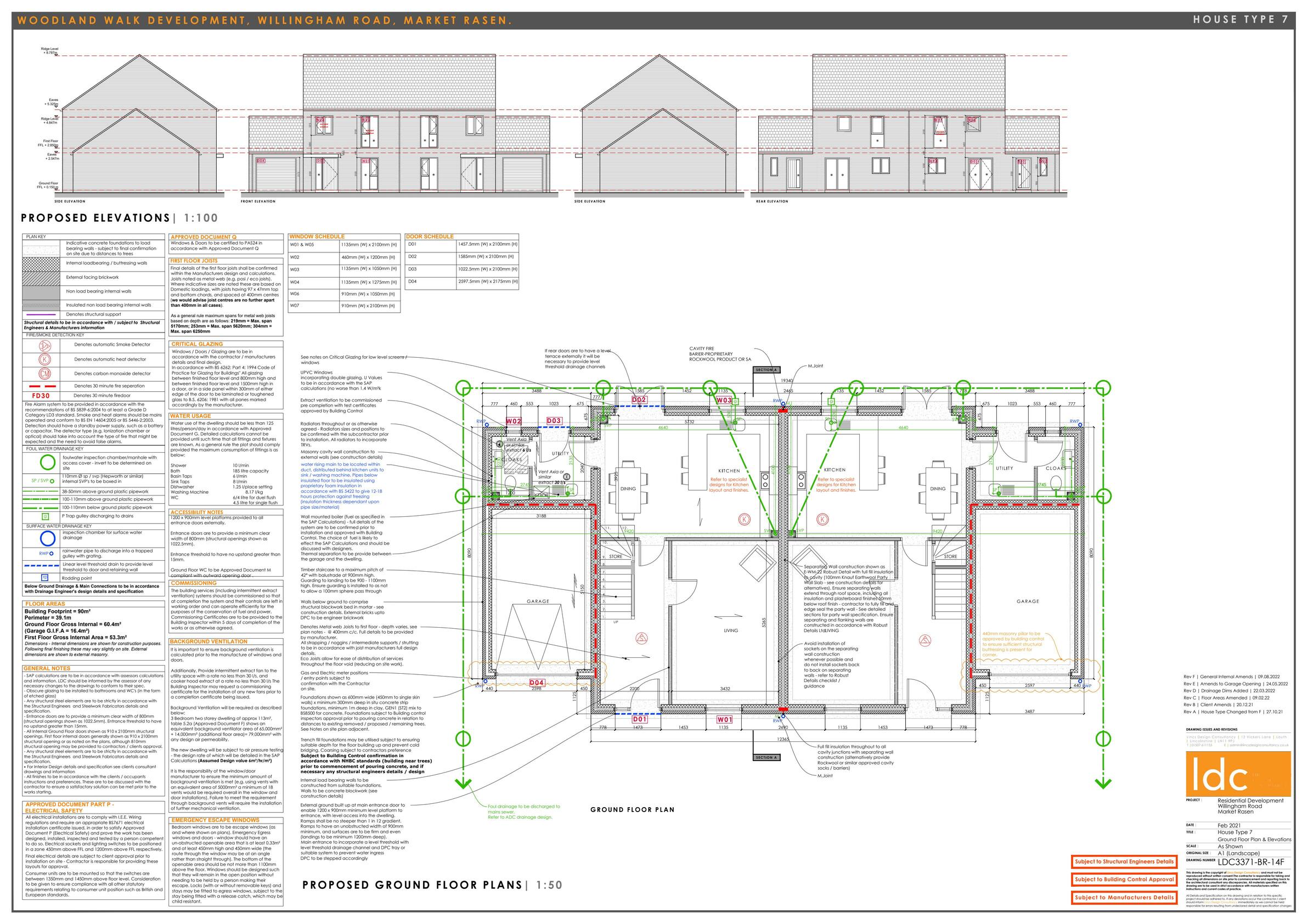Image resolution: width=1308 pixels, height=924 pixels.
Task: Select the W01 window tag on the floor plan
Action: coord(725,719)
